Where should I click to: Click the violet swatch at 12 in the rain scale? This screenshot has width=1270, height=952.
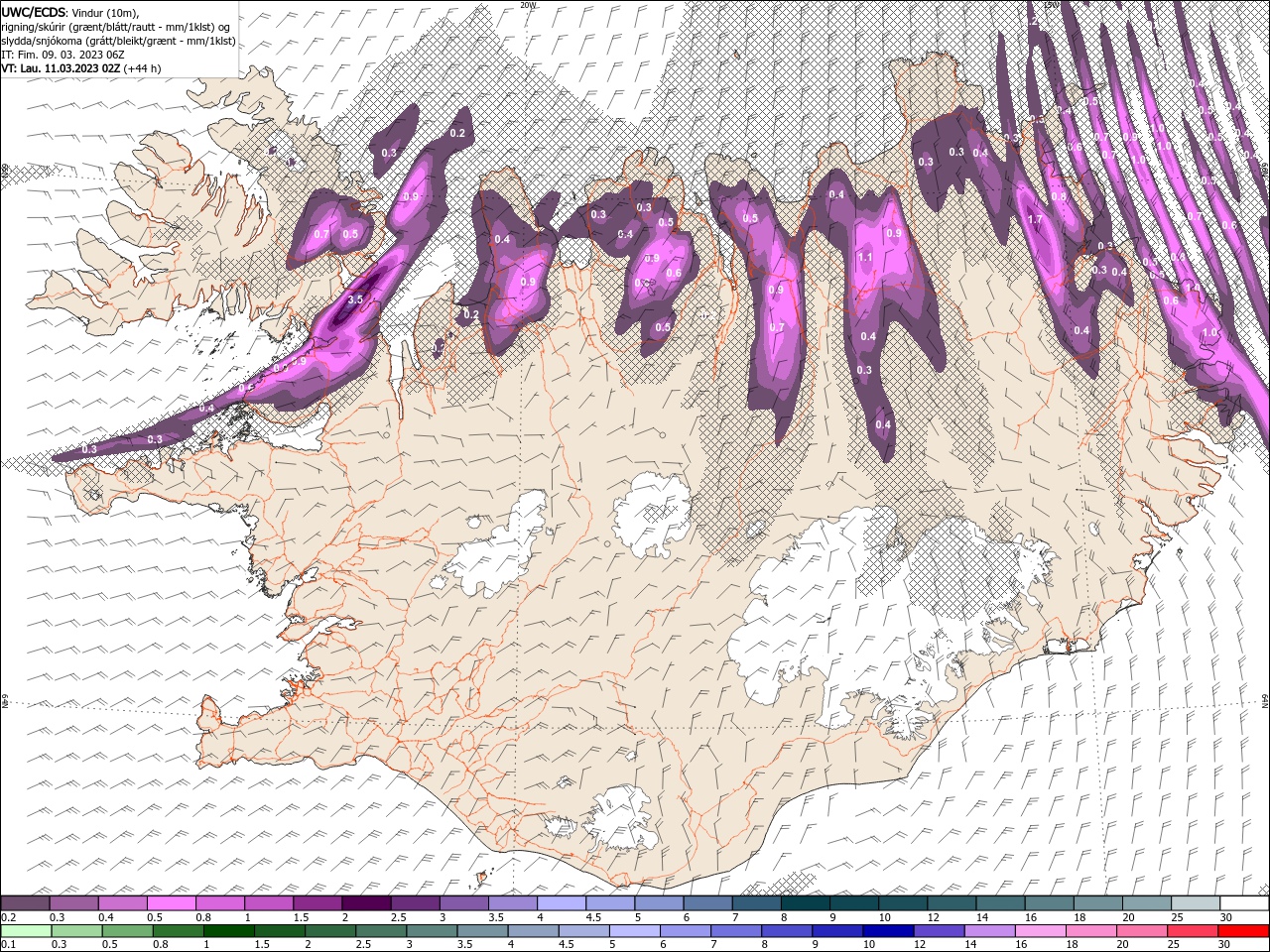[x=938, y=931]
